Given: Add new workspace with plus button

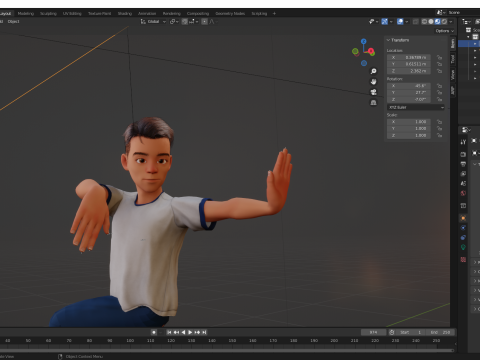Looking at the screenshot, I should coord(274,14).
